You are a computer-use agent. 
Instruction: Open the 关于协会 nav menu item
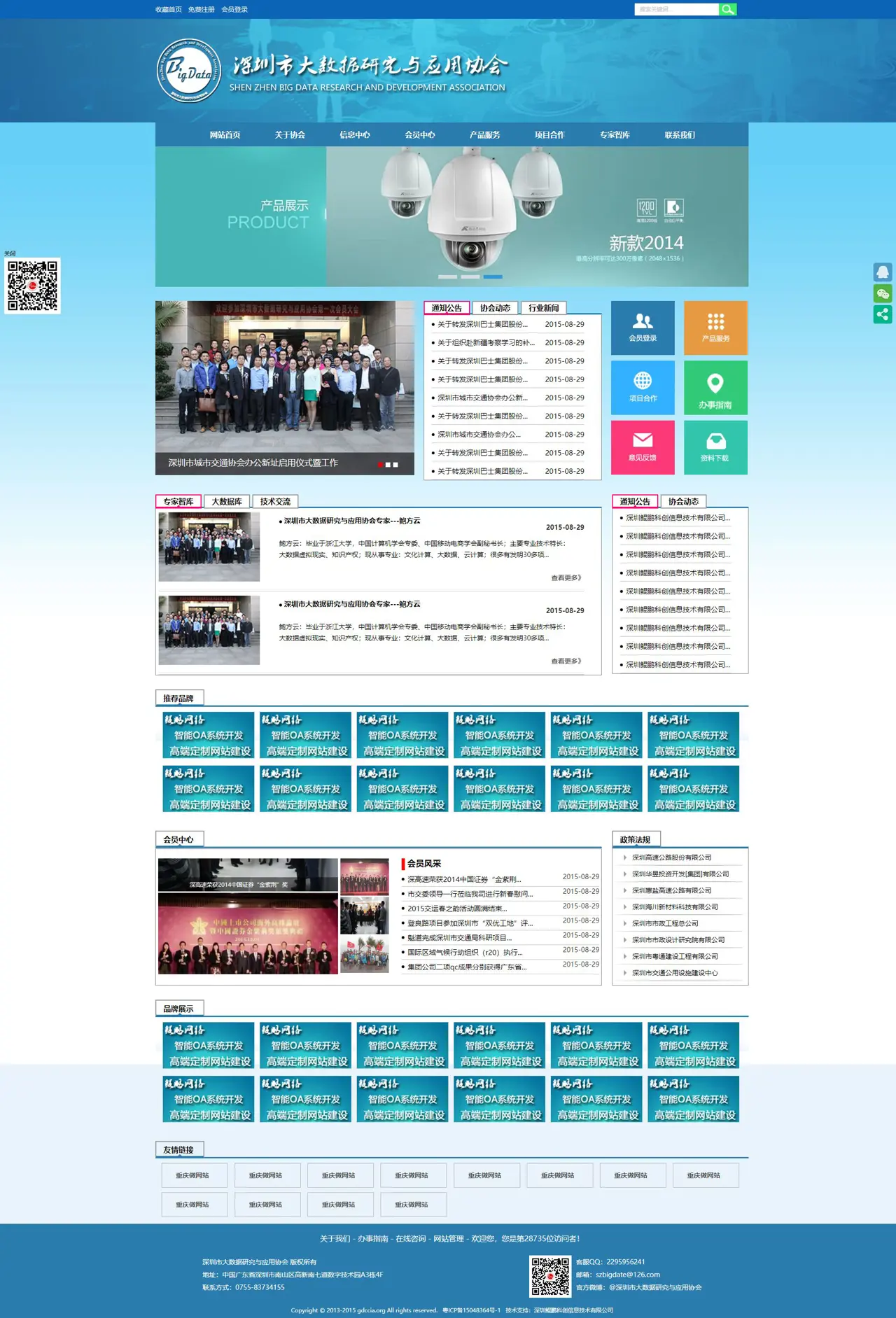coord(290,134)
